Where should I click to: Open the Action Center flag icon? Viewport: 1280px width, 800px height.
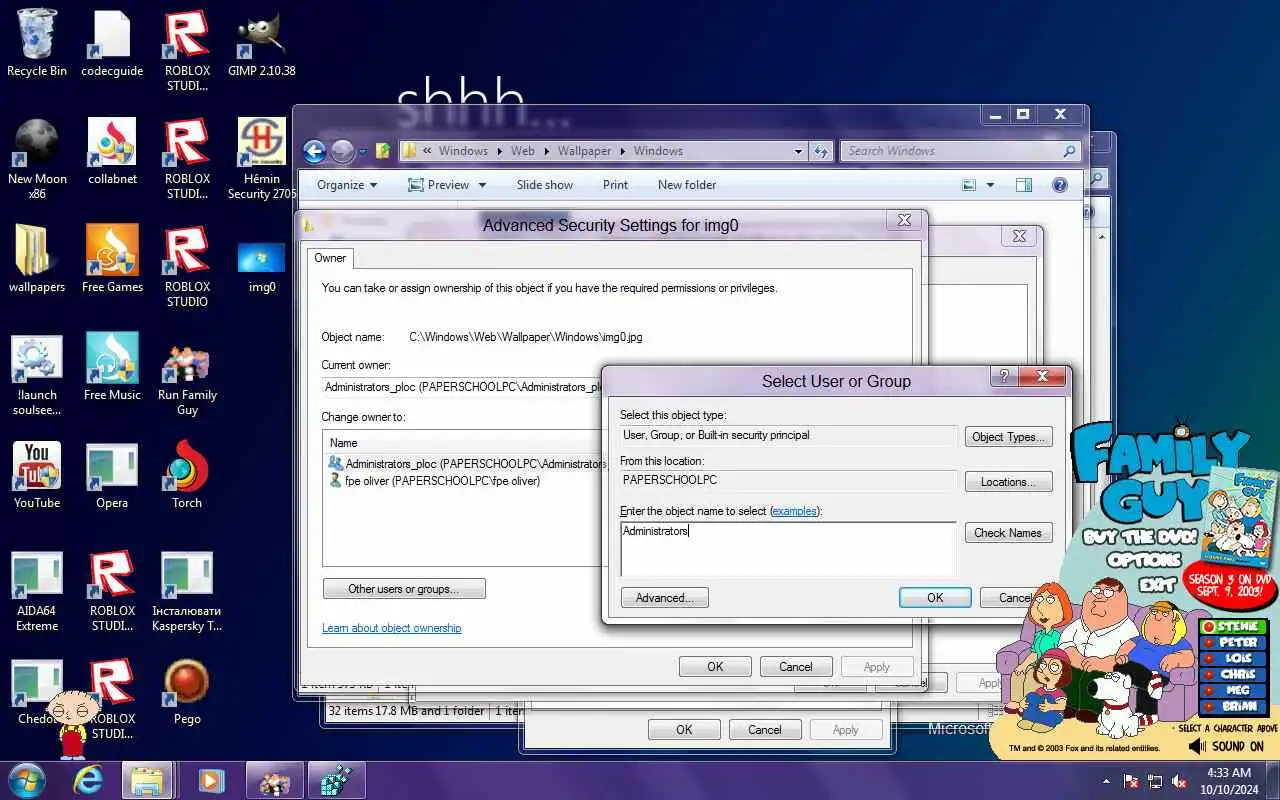[x=1131, y=781]
